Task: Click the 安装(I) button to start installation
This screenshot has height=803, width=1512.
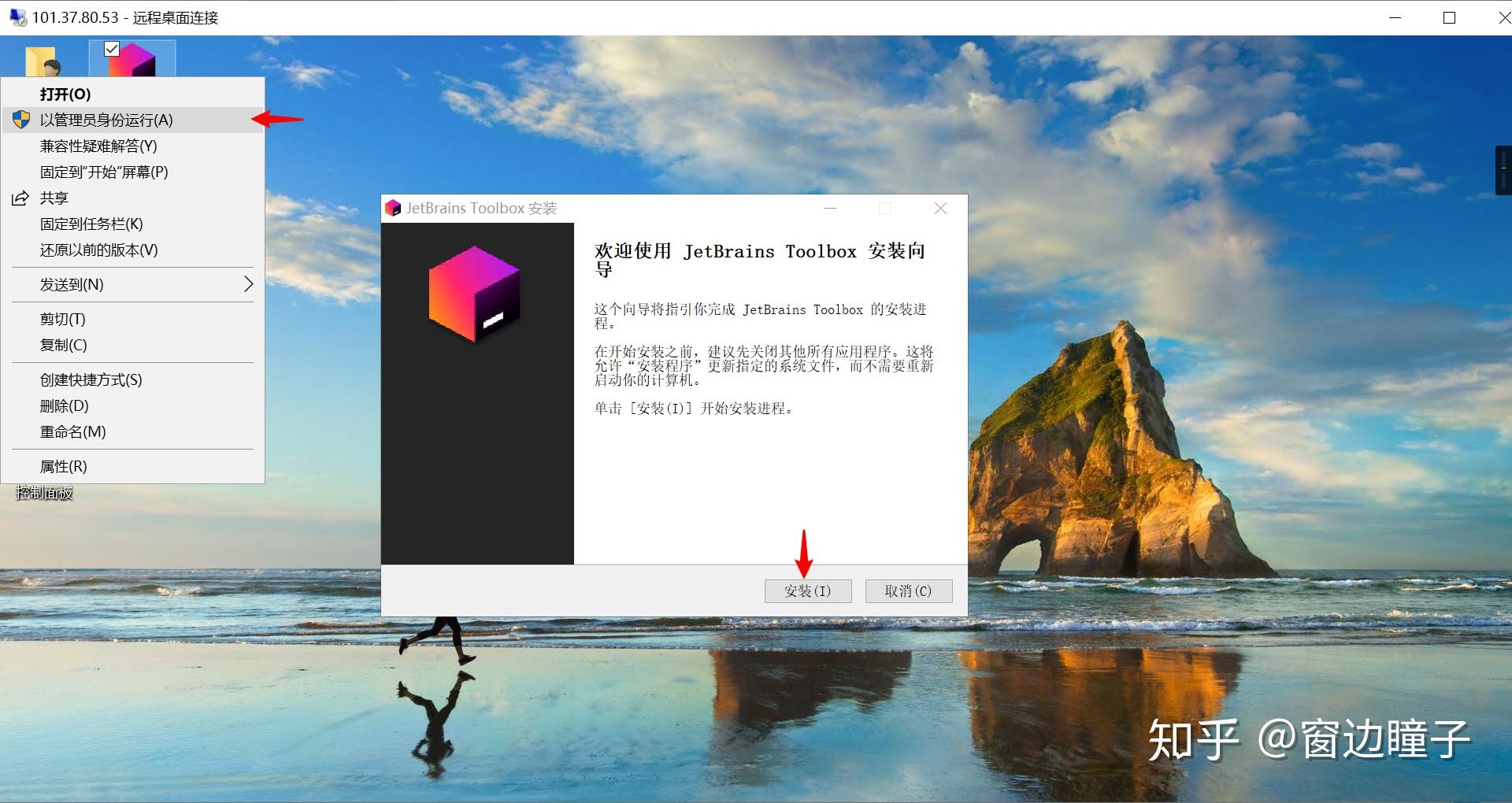Action: point(807,590)
